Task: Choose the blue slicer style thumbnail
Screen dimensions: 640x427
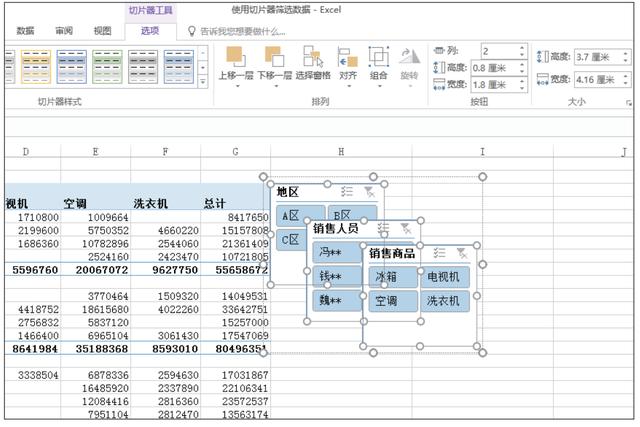Action: click(x=71, y=67)
